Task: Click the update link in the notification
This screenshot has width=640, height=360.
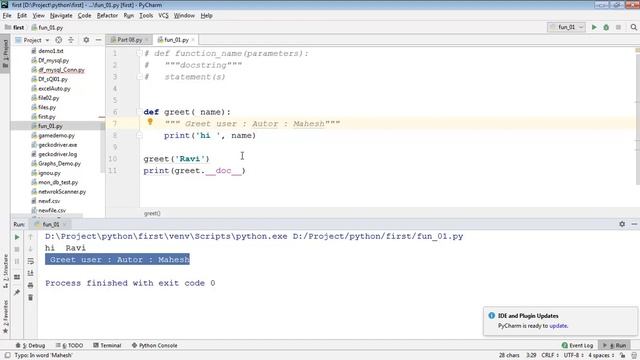Action: click(x=558, y=326)
